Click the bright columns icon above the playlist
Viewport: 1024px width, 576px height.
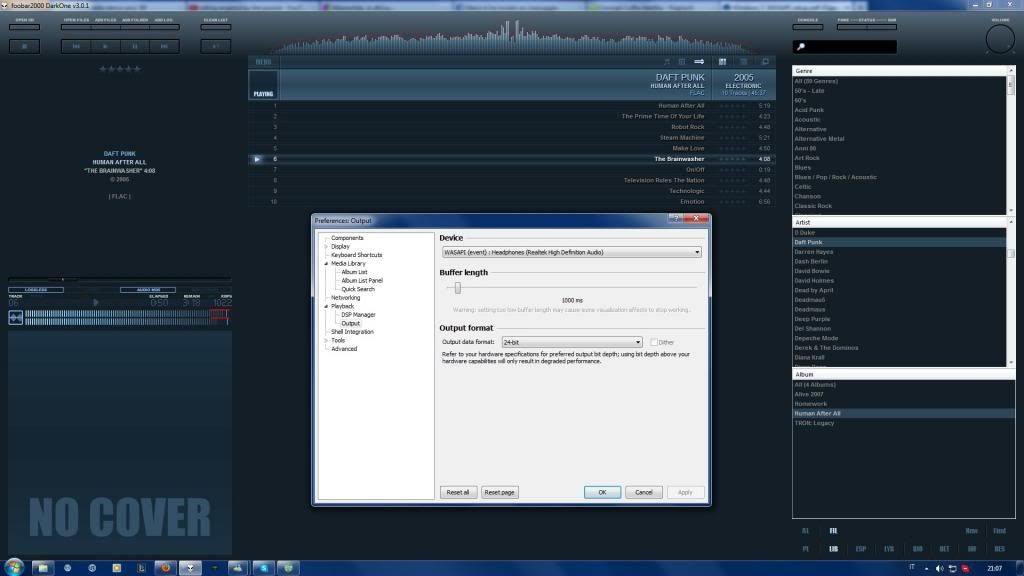[x=722, y=61]
